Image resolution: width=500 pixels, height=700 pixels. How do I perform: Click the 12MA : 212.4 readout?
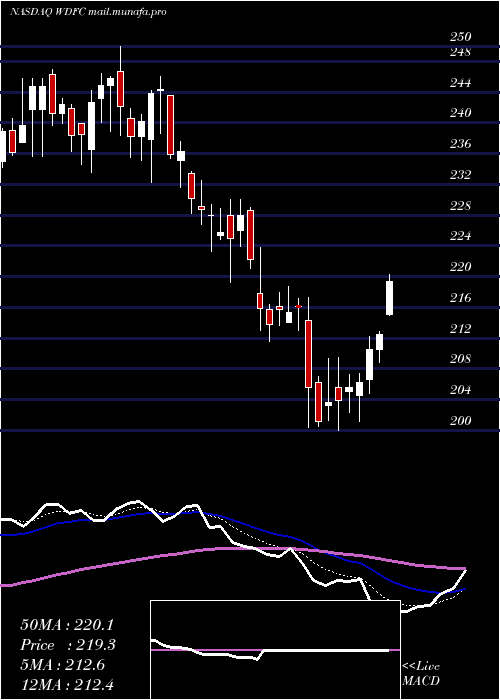coord(69,685)
